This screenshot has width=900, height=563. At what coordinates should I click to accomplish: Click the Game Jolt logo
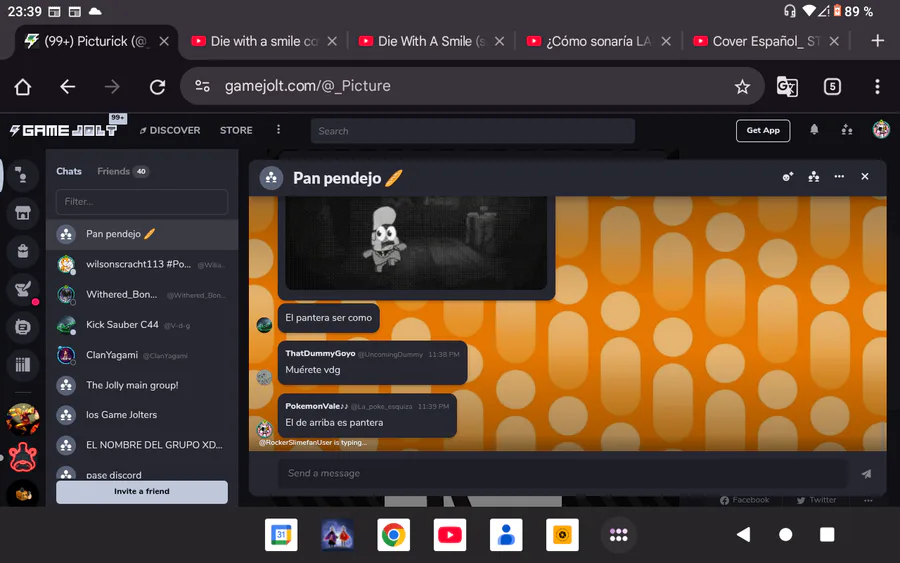click(x=64, y=130)
